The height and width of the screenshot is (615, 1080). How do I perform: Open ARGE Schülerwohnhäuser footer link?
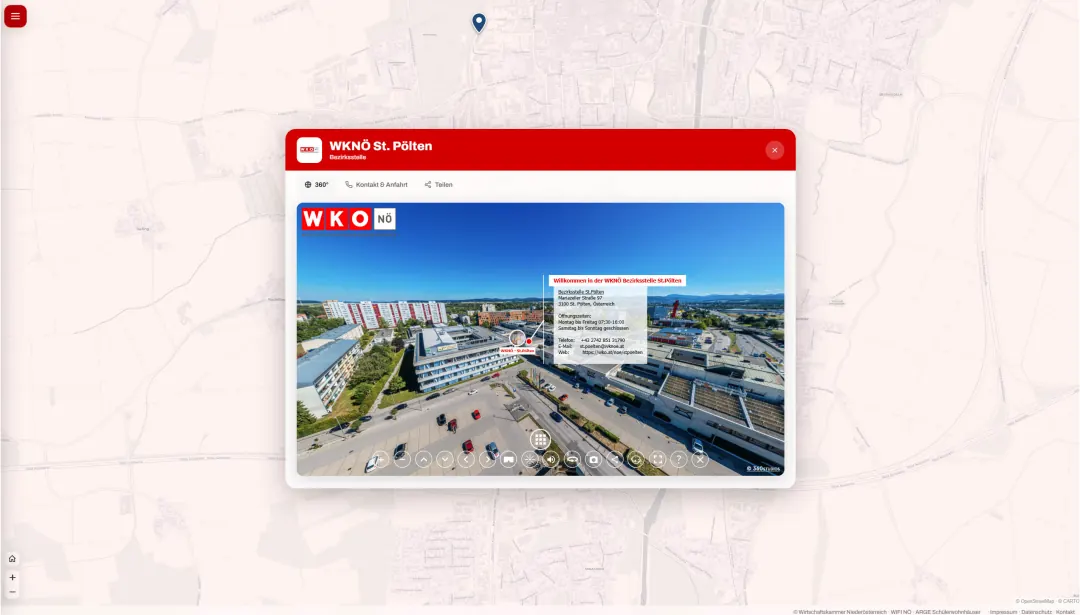(x=948, y=612)
